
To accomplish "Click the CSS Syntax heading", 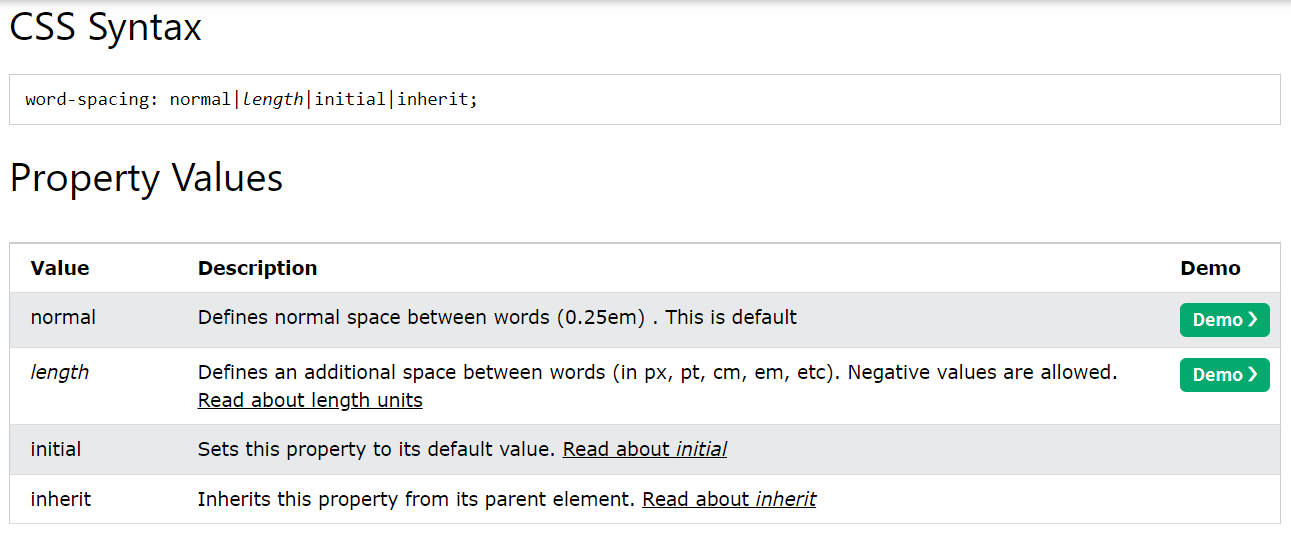I will [x=106, y=27].
